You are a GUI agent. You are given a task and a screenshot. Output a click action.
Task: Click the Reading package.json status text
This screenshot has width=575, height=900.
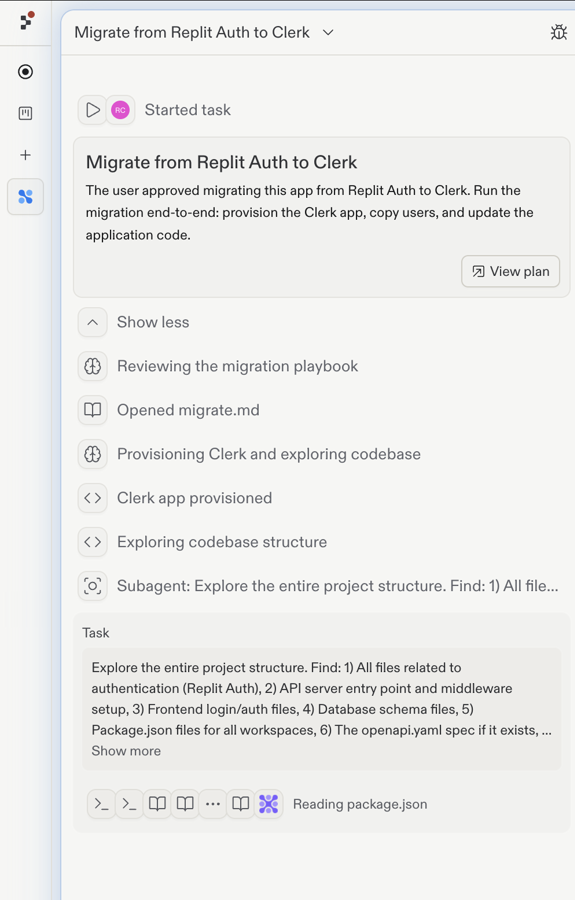[x=360, y=804]
